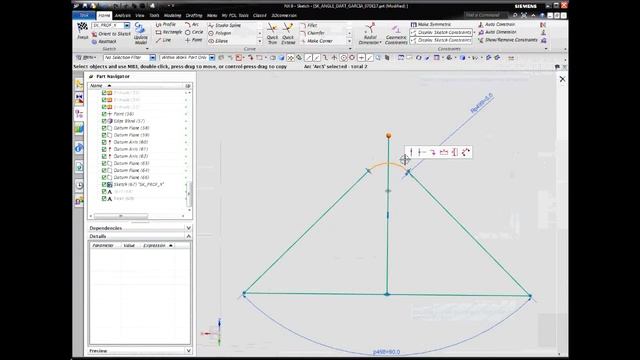Switch to the Tools tab
This screenshot has height=360, width=640.
[154, 16]
